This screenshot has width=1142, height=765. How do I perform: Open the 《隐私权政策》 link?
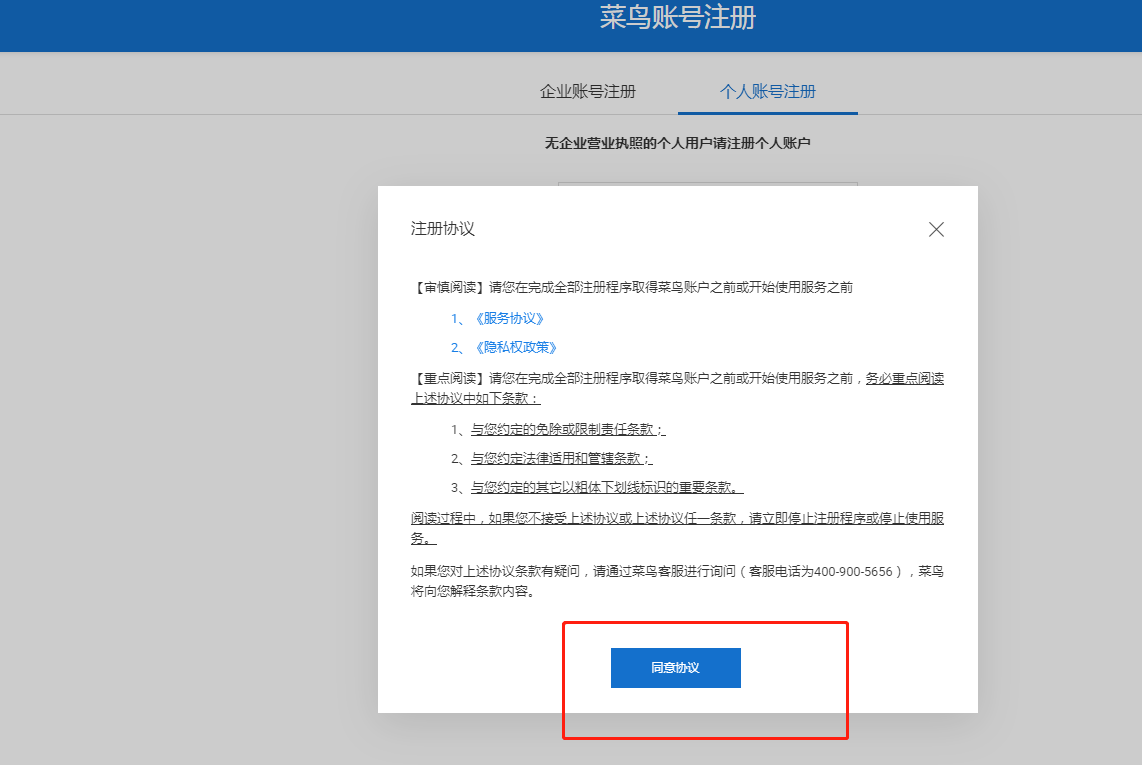[516, 348]
